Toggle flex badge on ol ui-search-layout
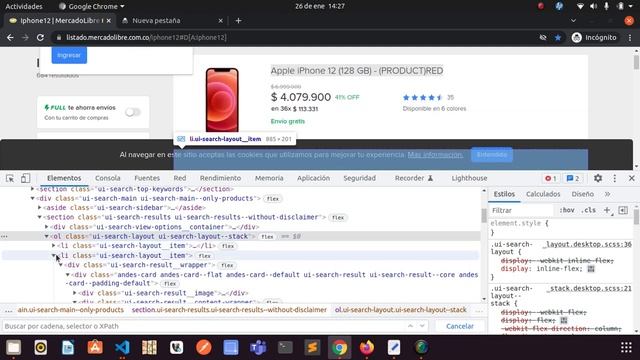Screen dimensions: 640x360 267,237
